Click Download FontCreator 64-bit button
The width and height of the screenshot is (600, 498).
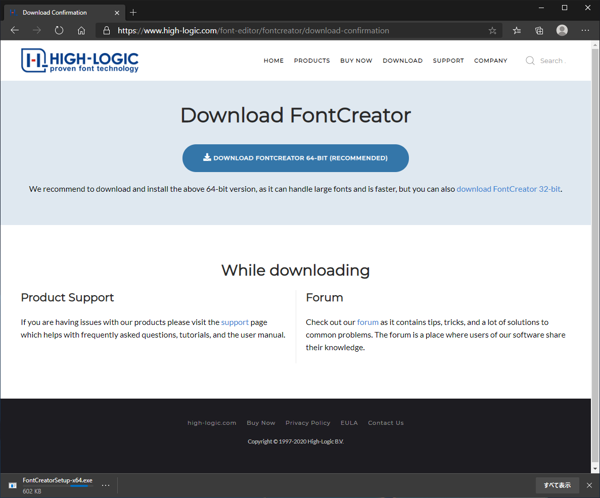(x=295, y=158)
